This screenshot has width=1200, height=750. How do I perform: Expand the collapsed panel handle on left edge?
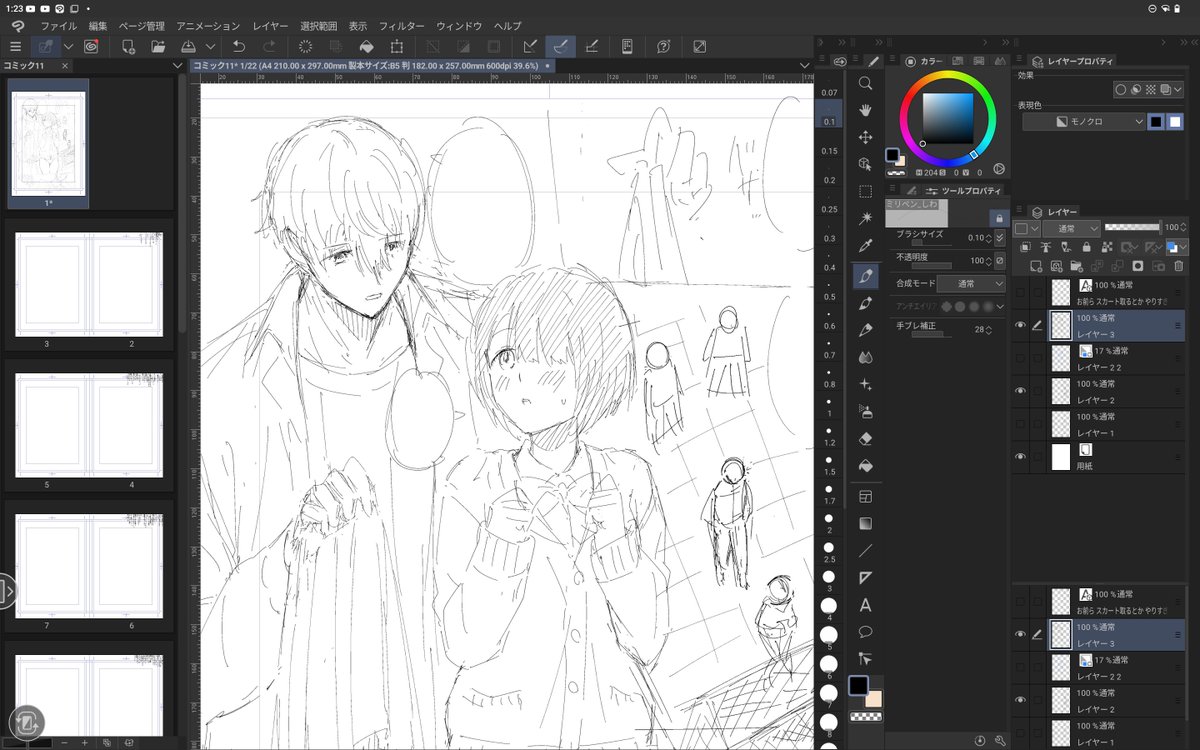point(7,591)
